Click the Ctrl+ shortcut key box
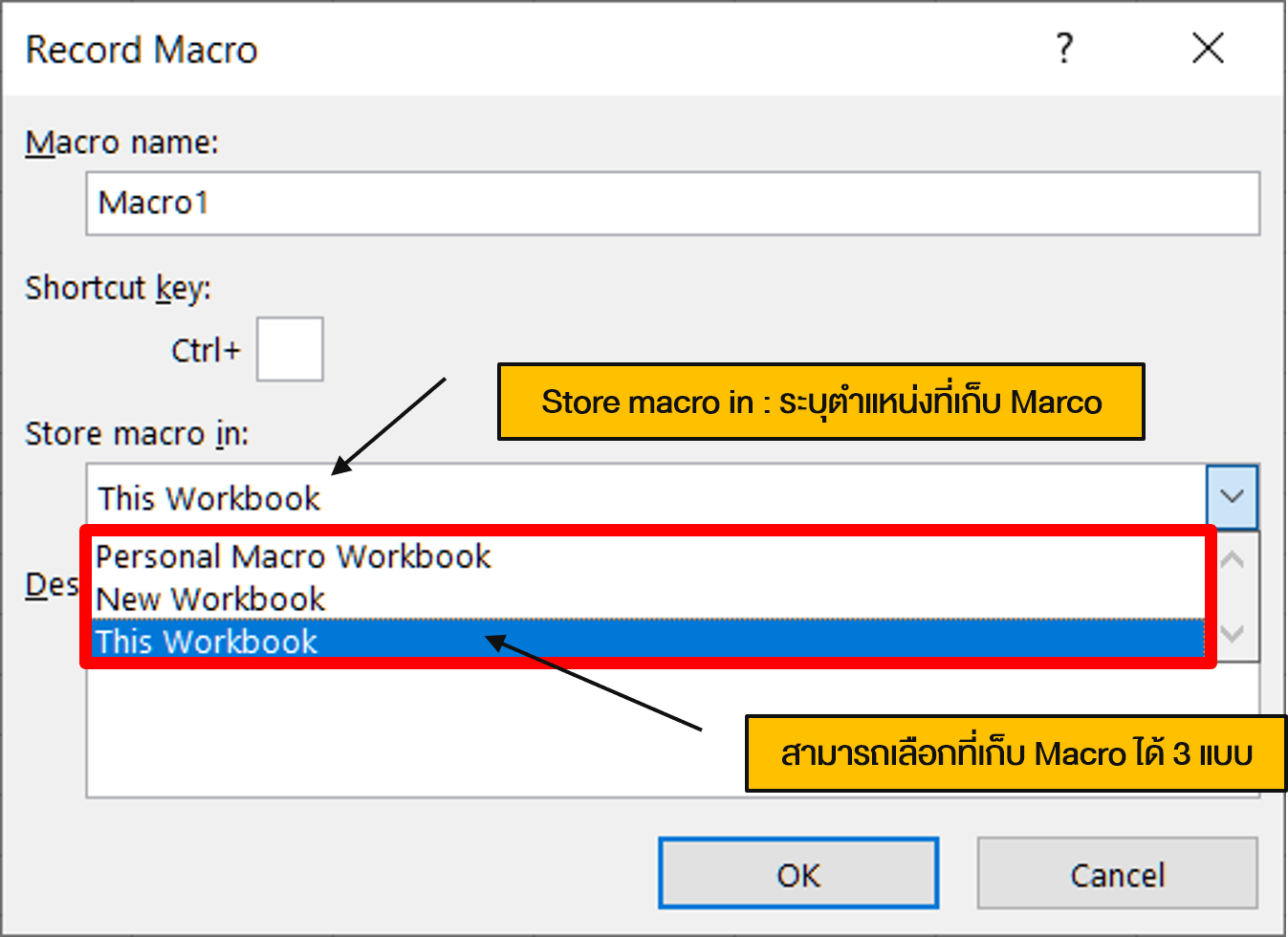 tap(290, 350)
